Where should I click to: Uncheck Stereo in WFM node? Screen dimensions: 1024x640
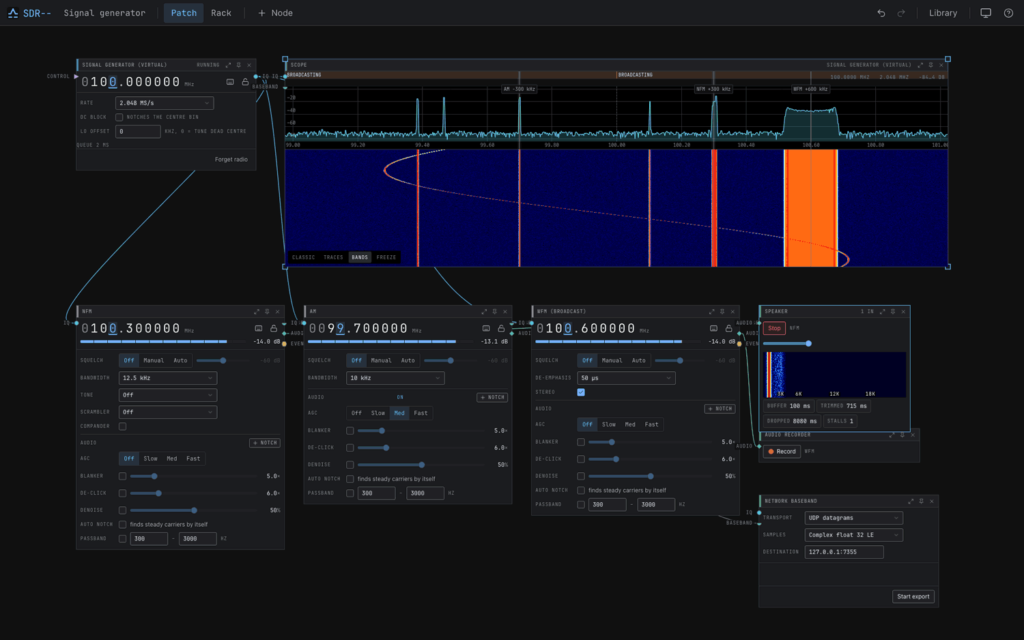(581, 392)
